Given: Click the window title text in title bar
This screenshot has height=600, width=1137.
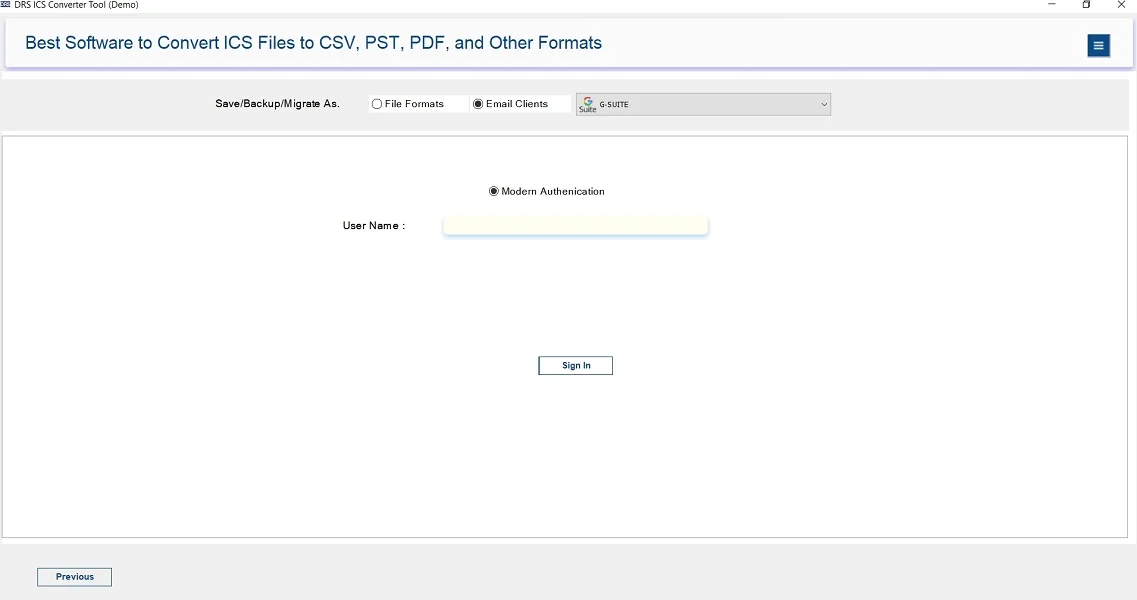Looking at the screenshot, I should click(76, 5).
